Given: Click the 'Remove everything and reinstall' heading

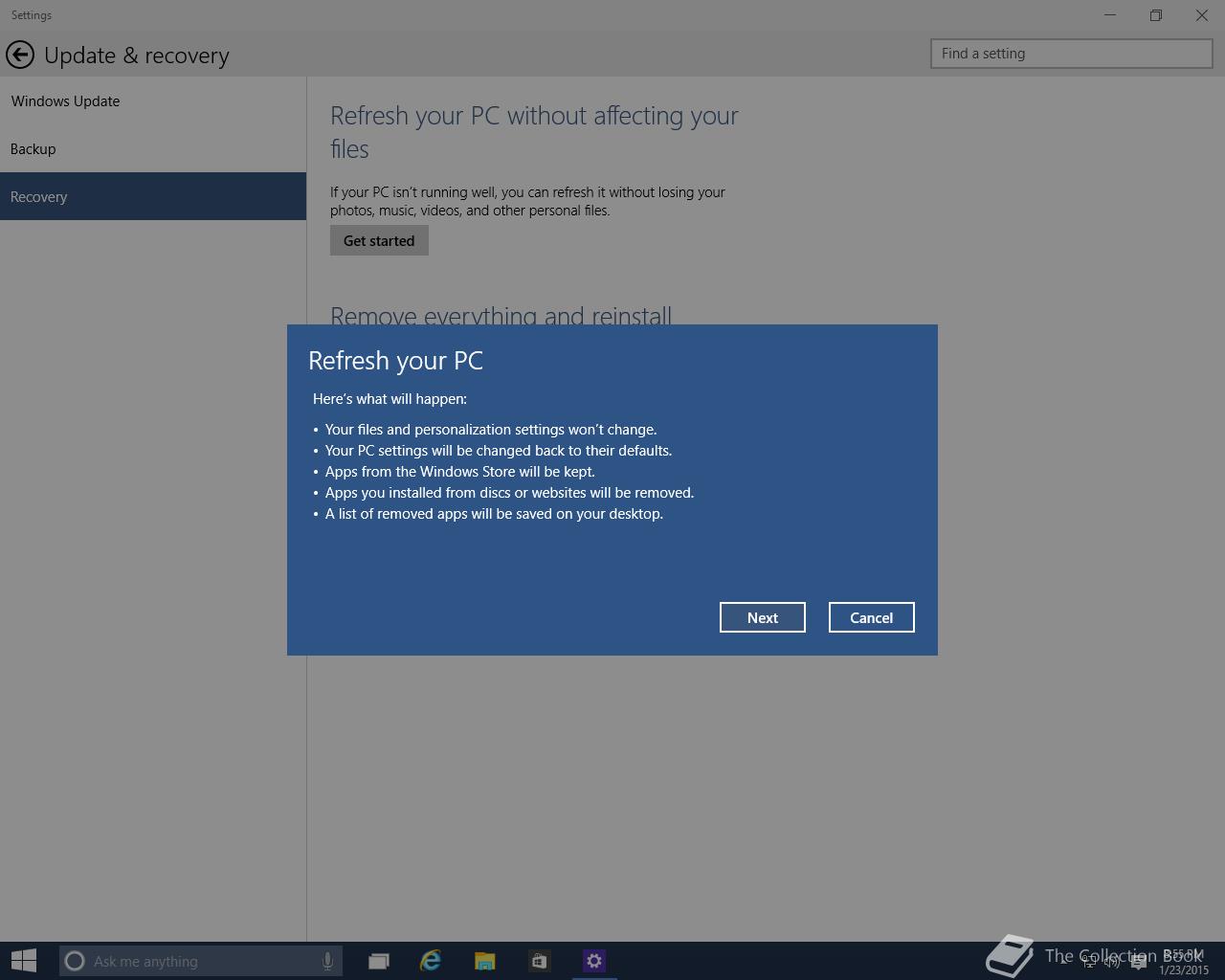Looking at the screenshot, I should [x=501, y=314].
